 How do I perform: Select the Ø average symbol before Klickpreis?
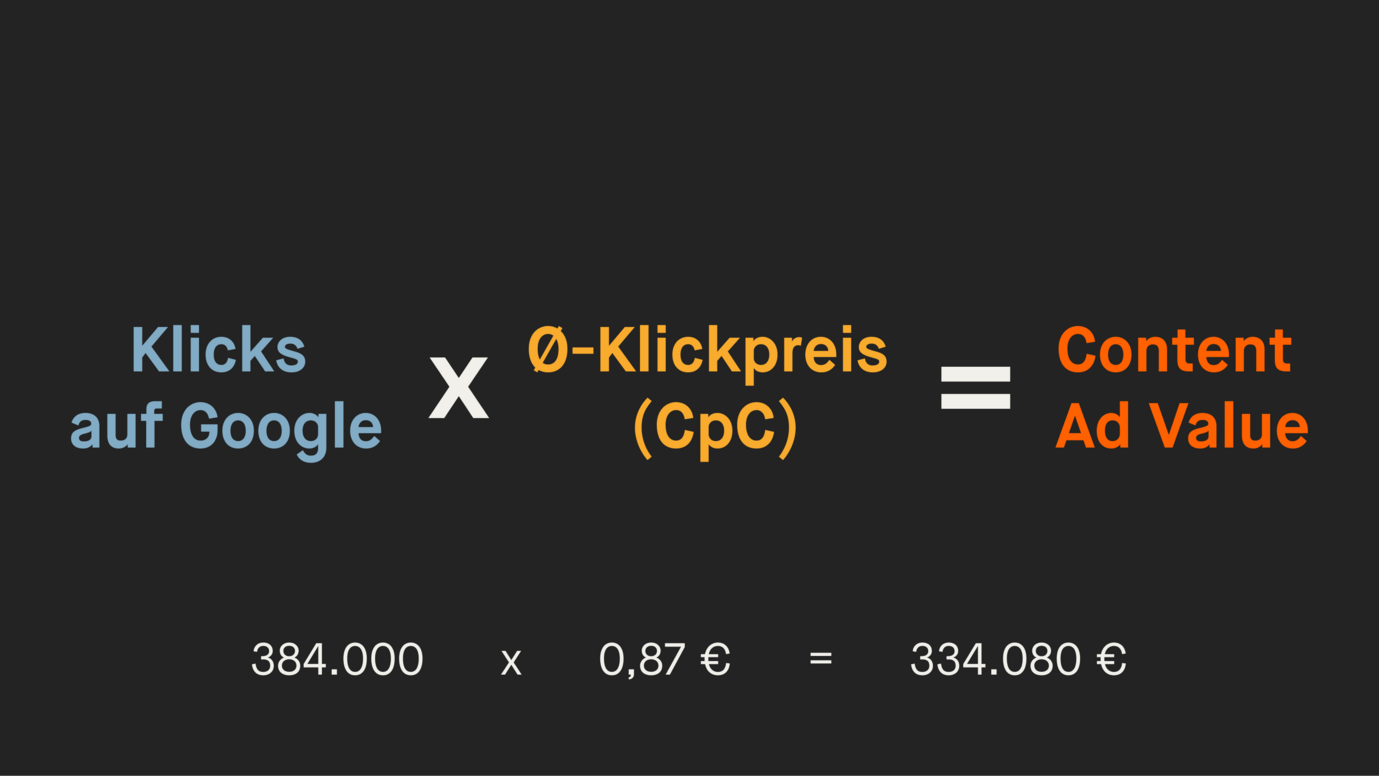pos(548,350)
